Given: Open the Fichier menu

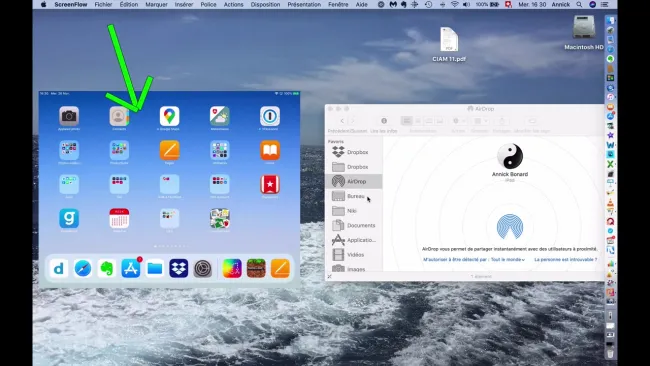Looking at the screenshot, I should (x=103, y=5).
